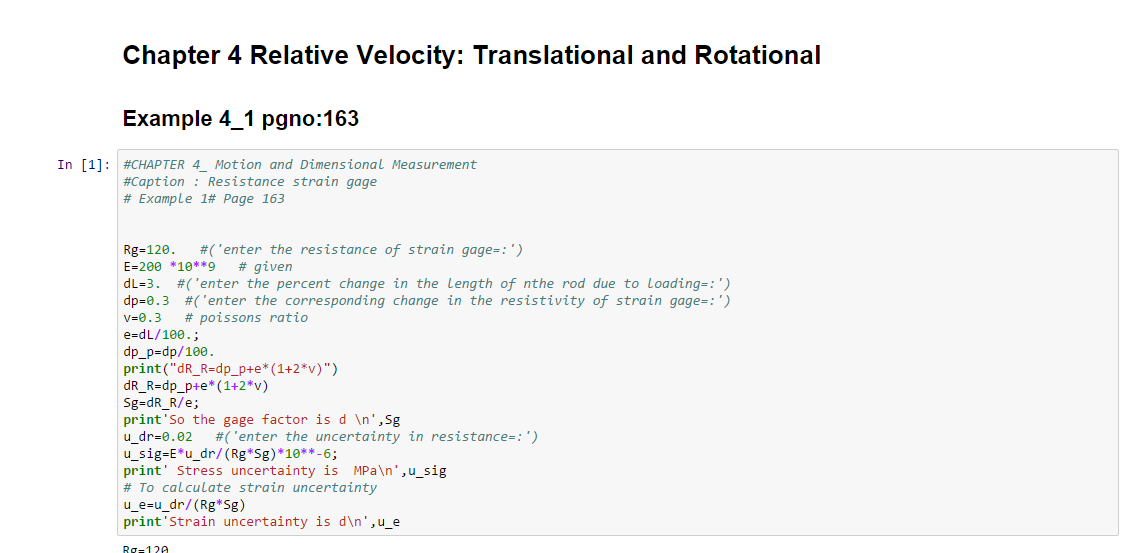Click the Stress uncertainty print statement
The width and height of the screenshot is (1140, 553).
284,470
